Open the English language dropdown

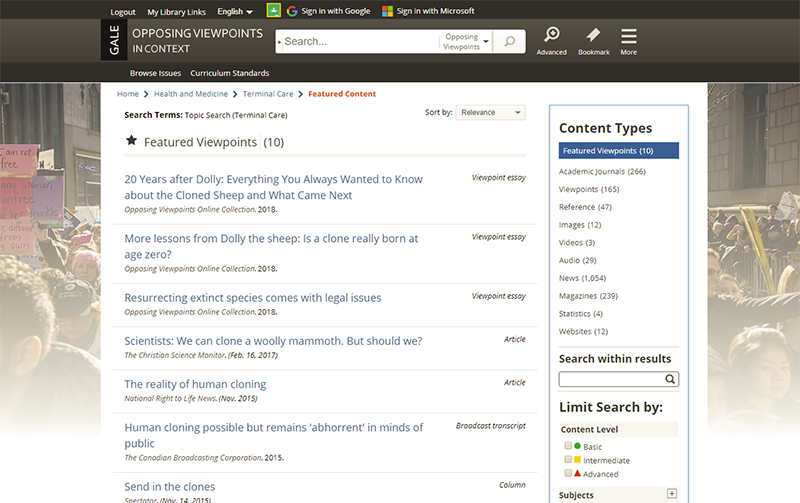(x=235, y=11)
